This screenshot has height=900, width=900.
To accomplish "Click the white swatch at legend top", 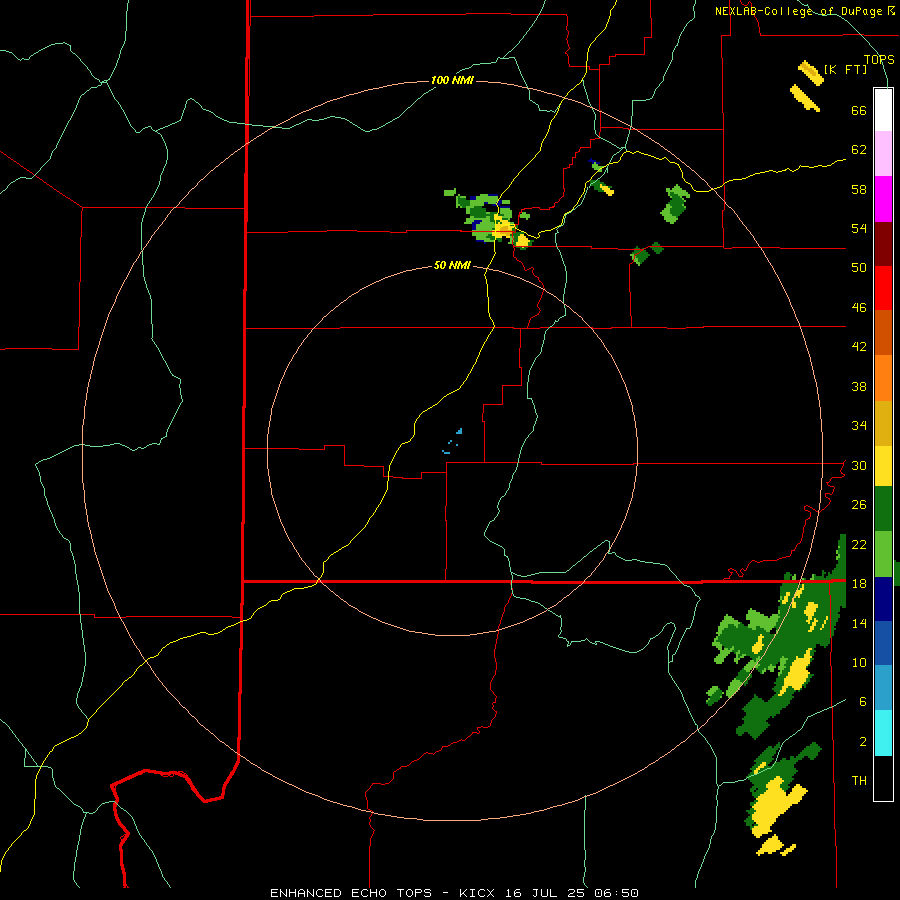I will [883, 110].
